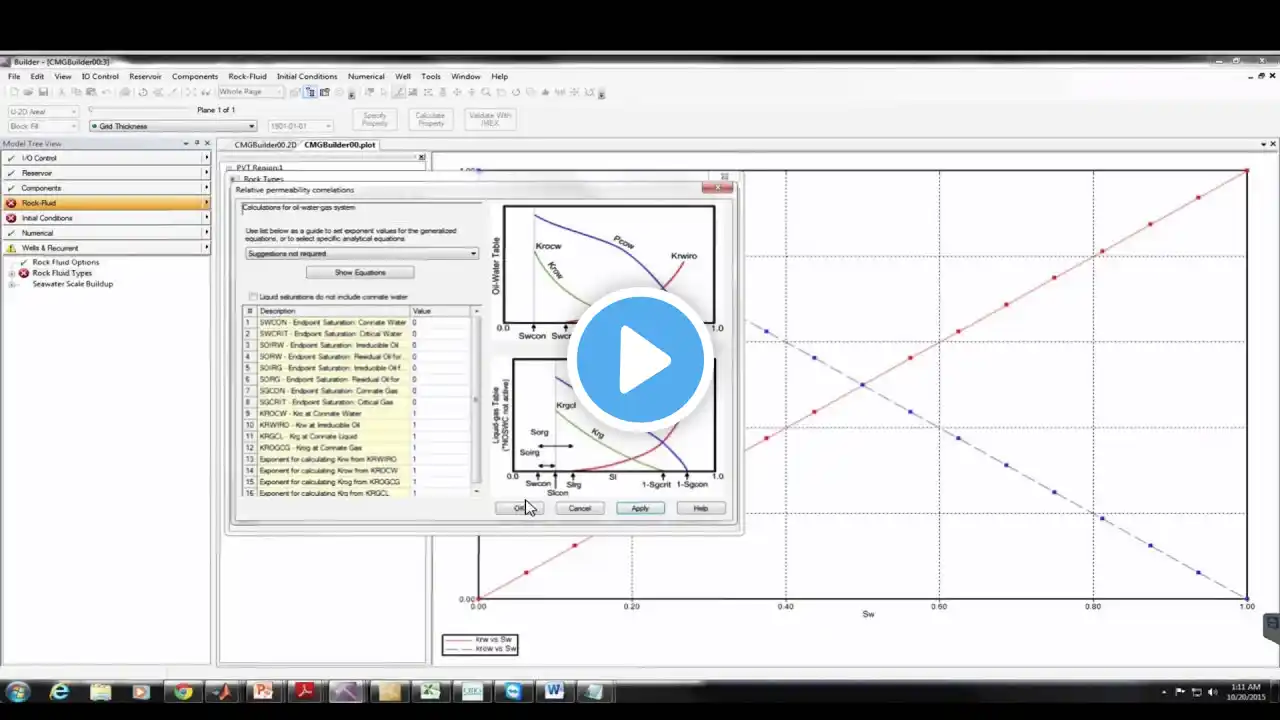Open Windows Explorer folder on taskbar
The image size is (1280, 720).
point(101,691)
